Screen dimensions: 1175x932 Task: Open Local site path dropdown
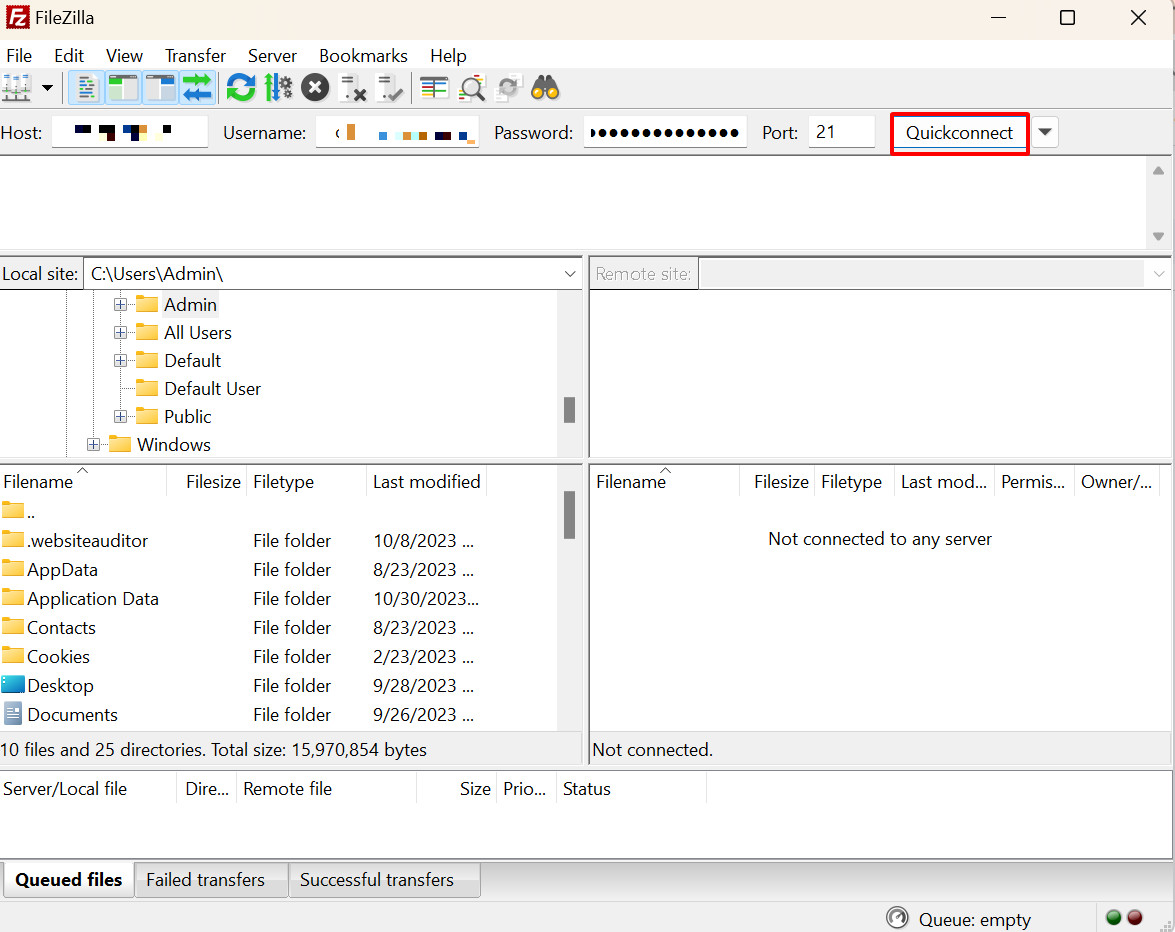tap(570, 274)
